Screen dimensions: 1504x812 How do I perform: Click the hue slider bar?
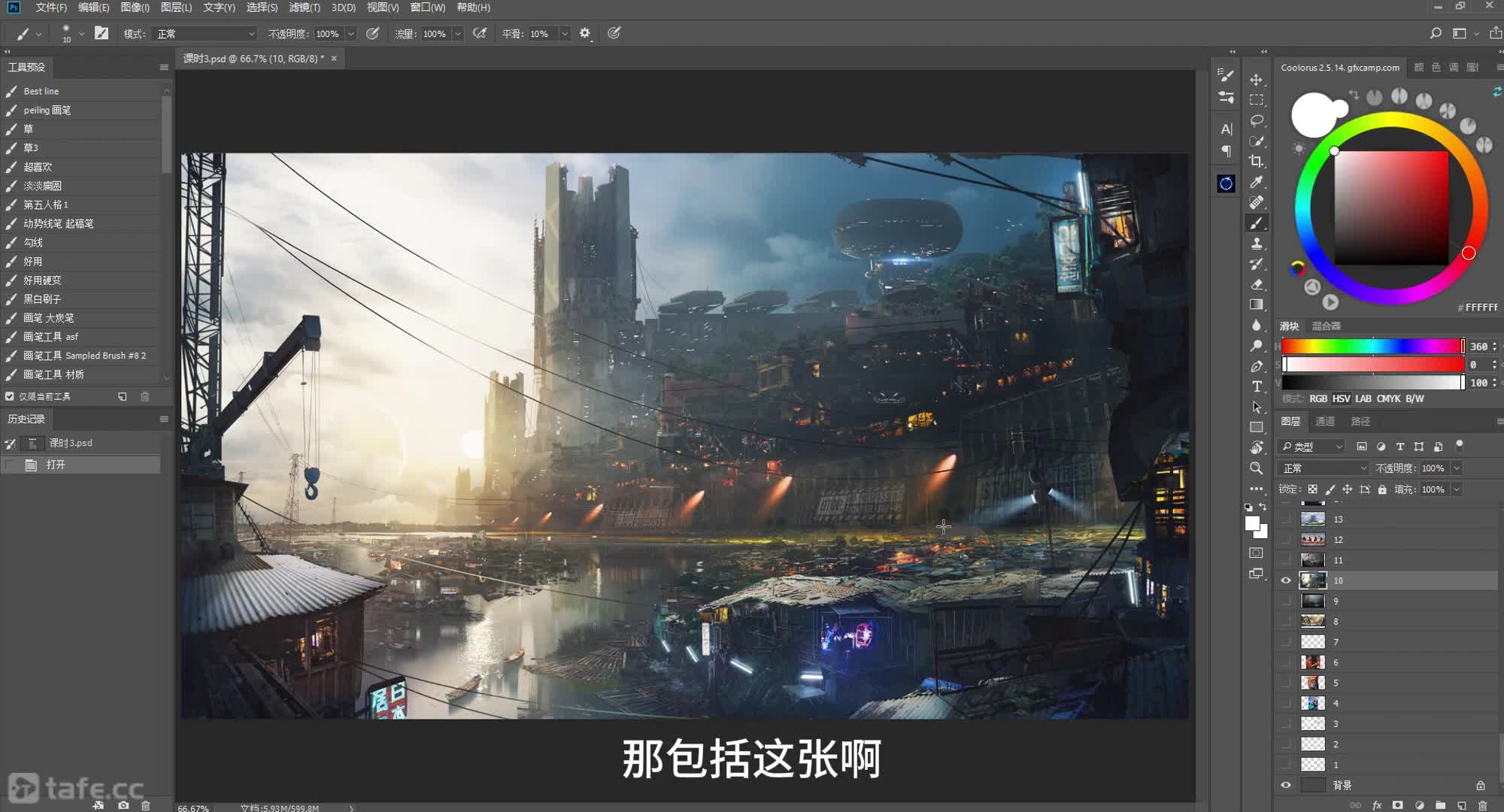tap(1372, 347)
